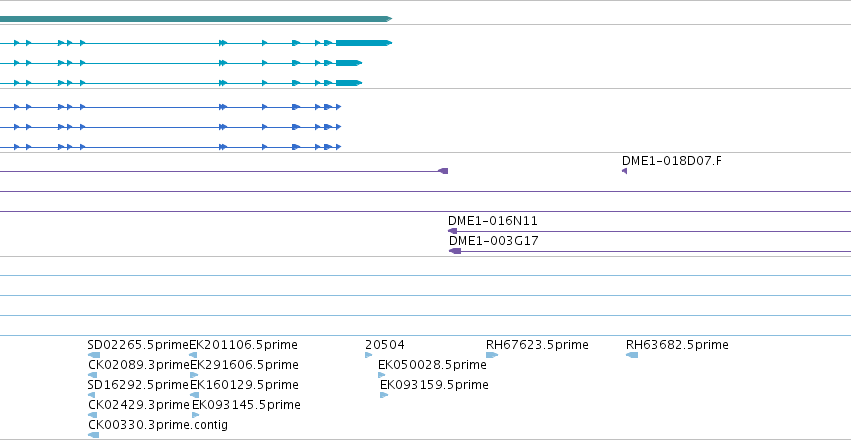851x440 pixels.
Task: Select the arrow glyph under EK093159.5prime
Action: (x=384, y=395)
